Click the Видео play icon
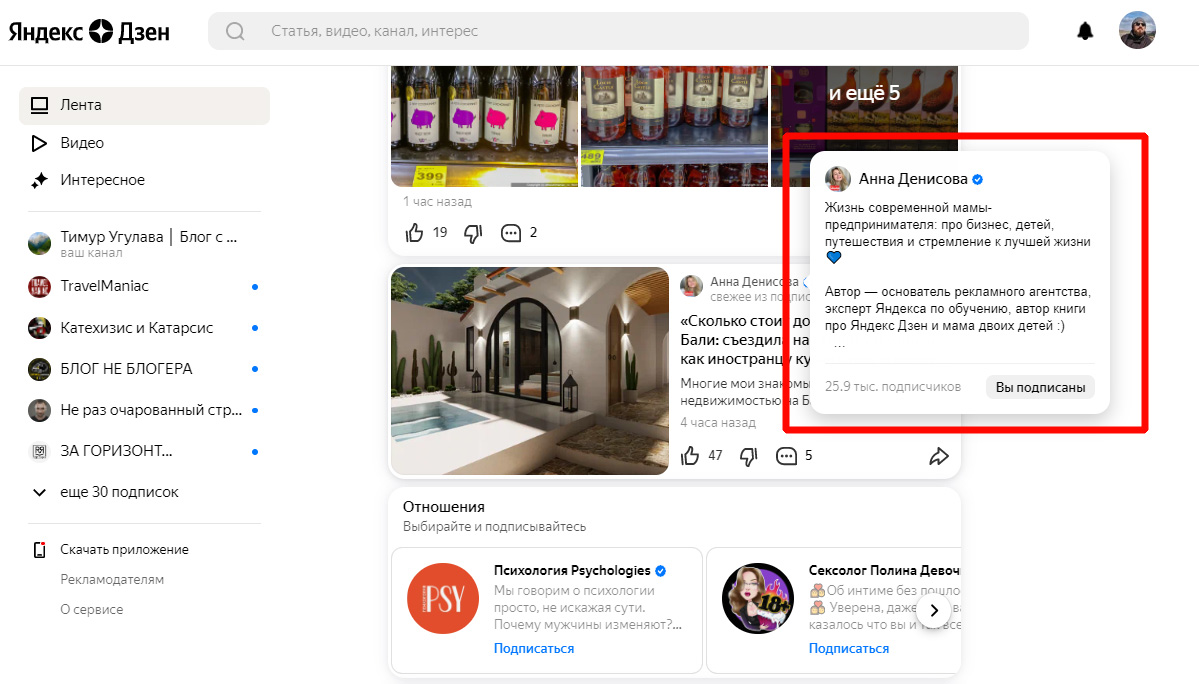 (x=39, y=143)
